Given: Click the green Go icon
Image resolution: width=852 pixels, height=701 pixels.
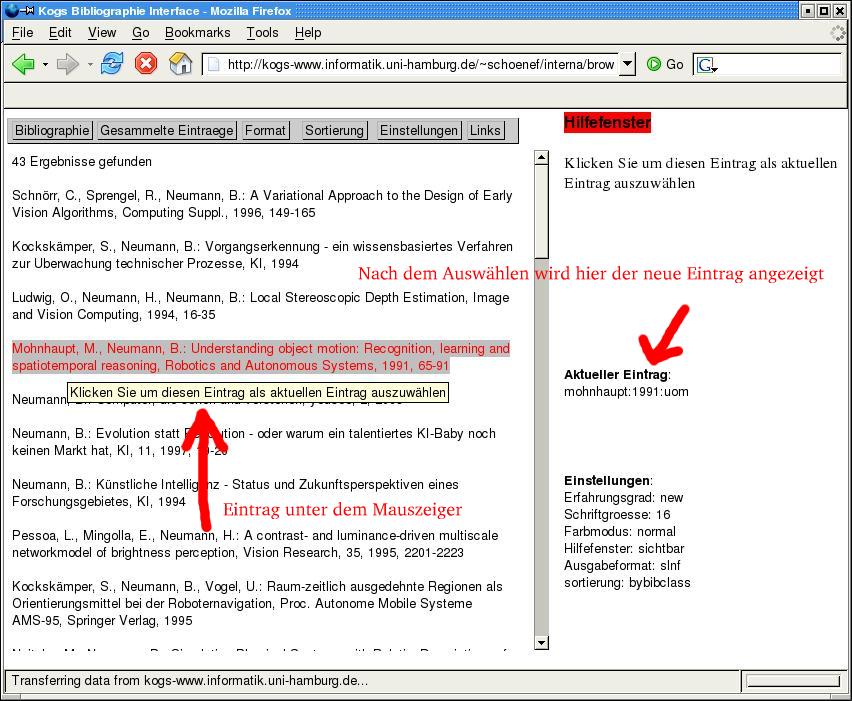Looking at the screenshot, I should click(x=654, y=64).
